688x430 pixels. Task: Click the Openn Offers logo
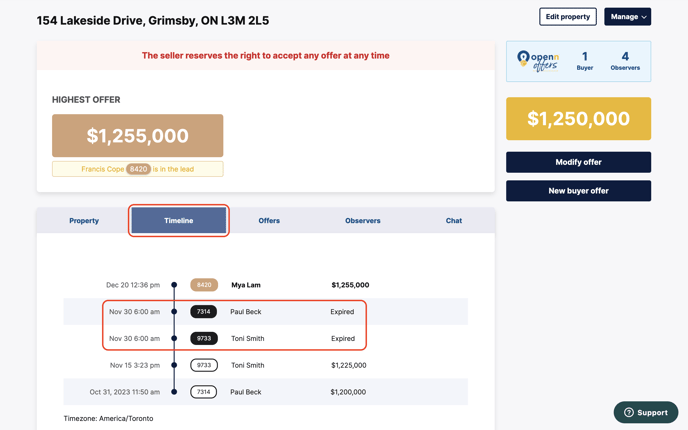[538, 61]
